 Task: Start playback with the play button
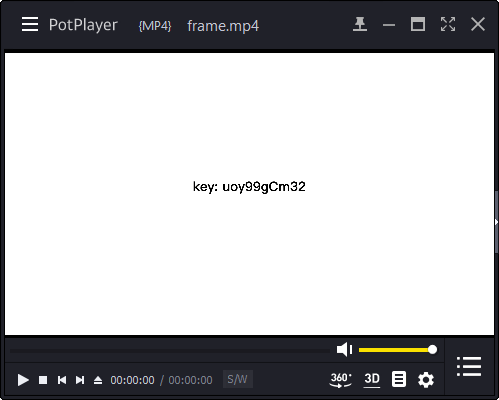coord(23,380)
